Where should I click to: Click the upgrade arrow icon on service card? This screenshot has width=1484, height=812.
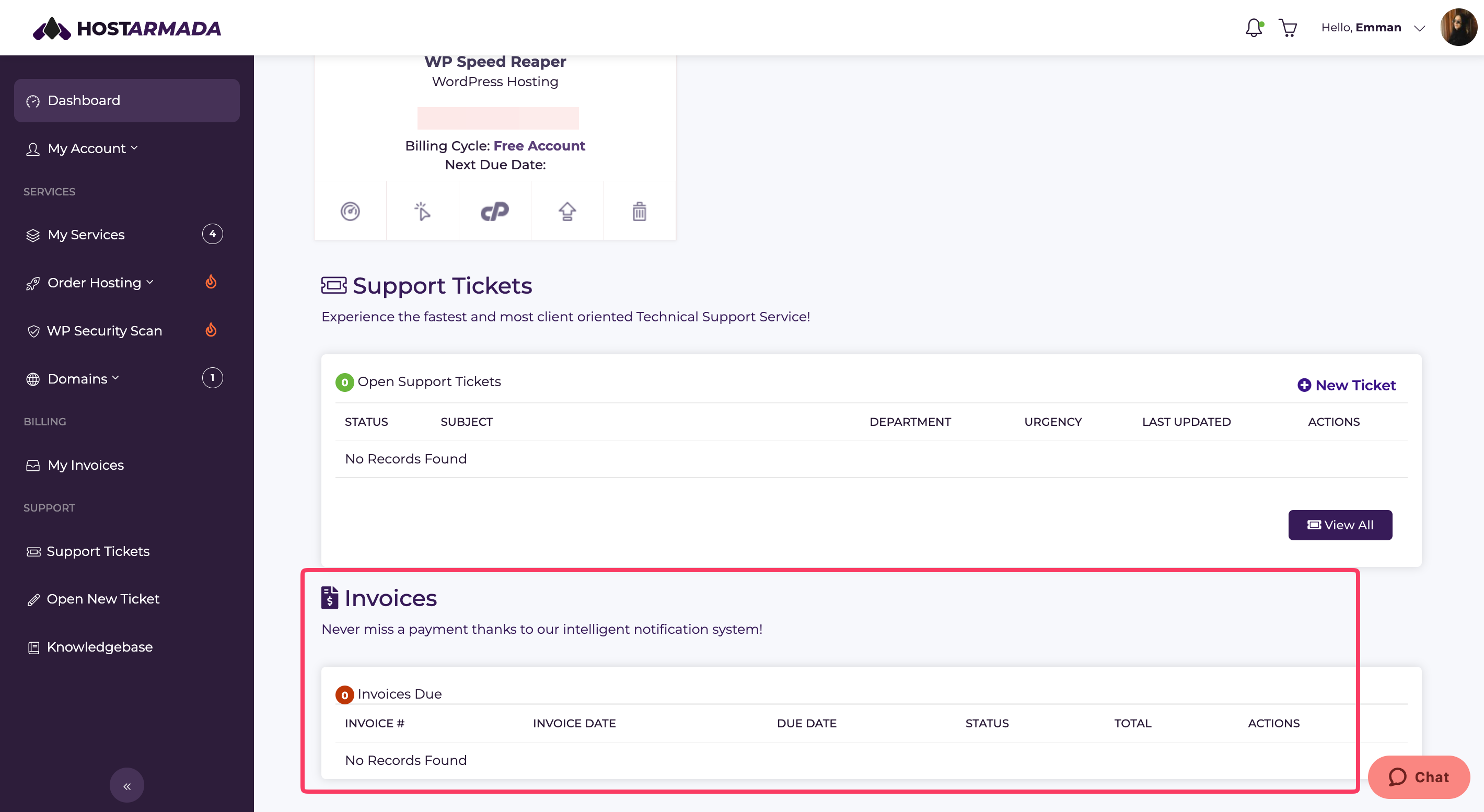pyautogui.click(x=567, y=211)
